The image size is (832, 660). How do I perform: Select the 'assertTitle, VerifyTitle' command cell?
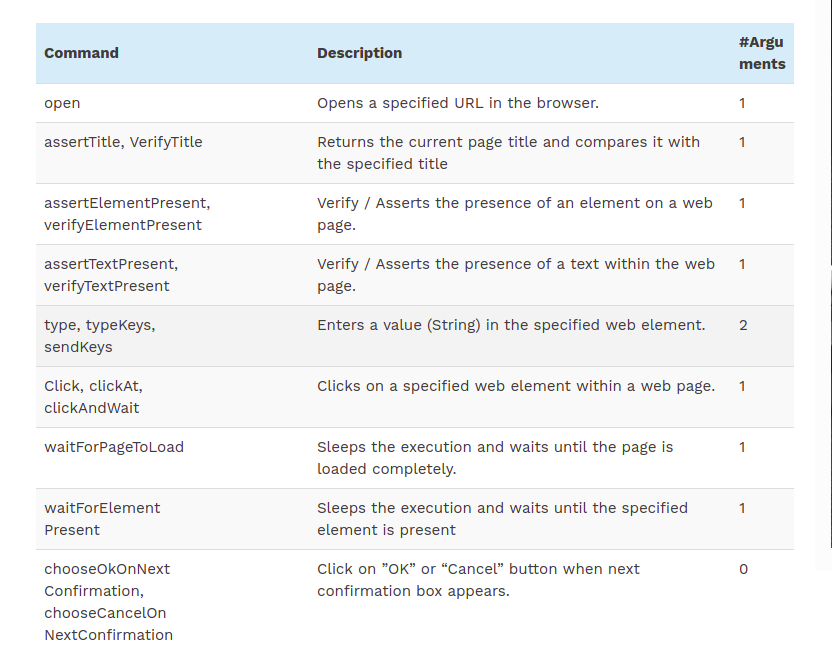(x=123, y=142)
